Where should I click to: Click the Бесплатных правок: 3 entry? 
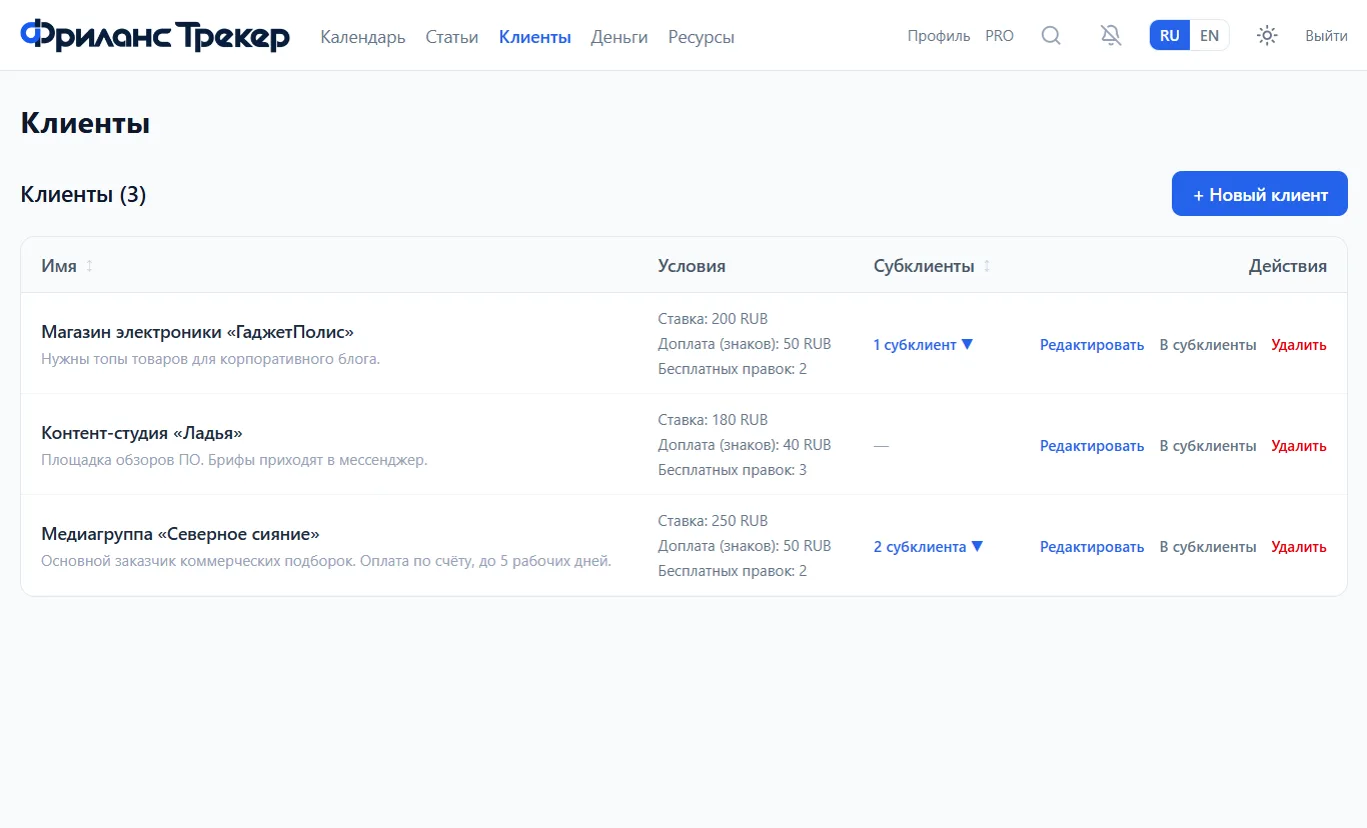(x=732, y=470)
